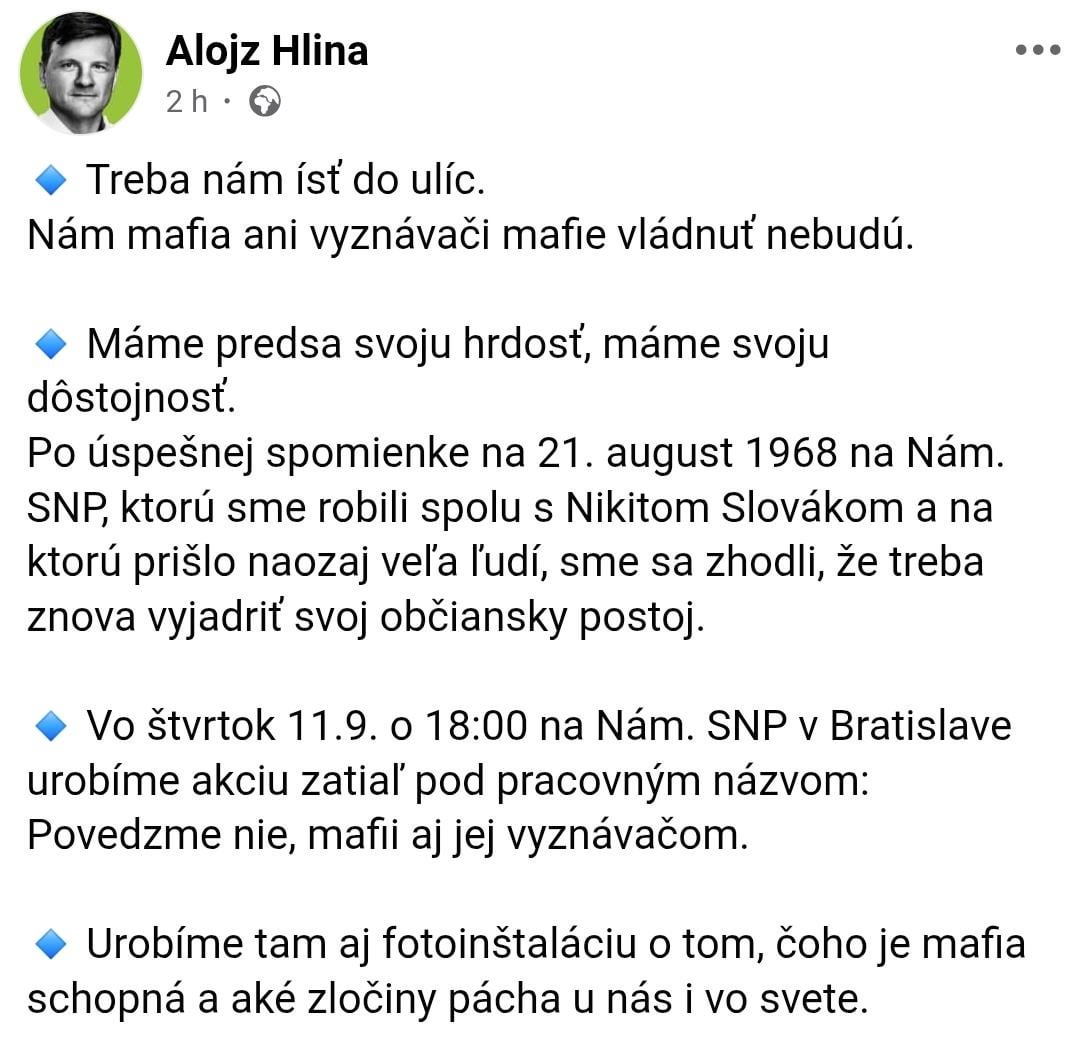The width and height of the screenshot is (1079, 1043).
Task: Click blue diamond before 'Urobíme tam'
Action: [51, 944]
